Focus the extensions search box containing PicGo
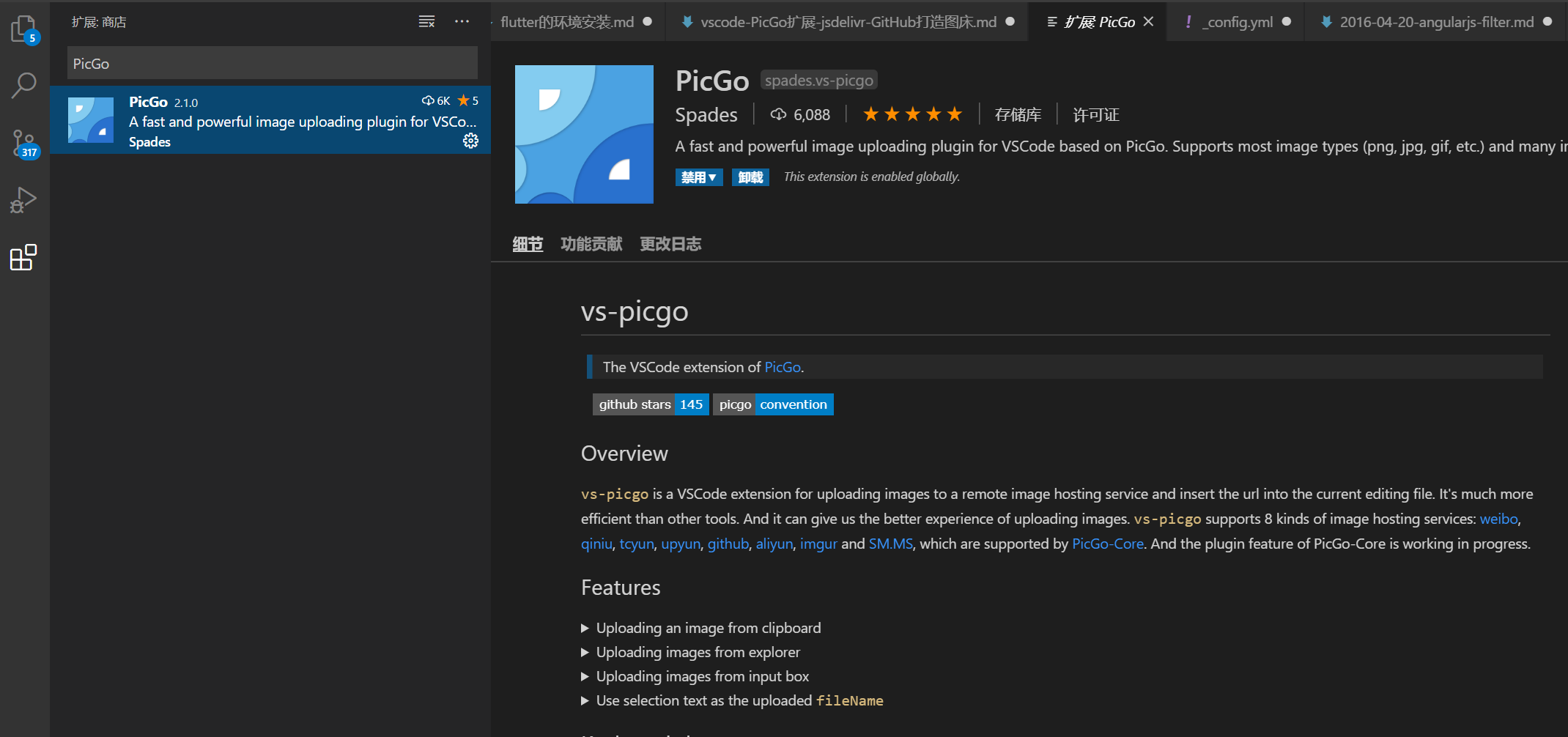This screenshot has width=1568, height=737. click(273, 64)
